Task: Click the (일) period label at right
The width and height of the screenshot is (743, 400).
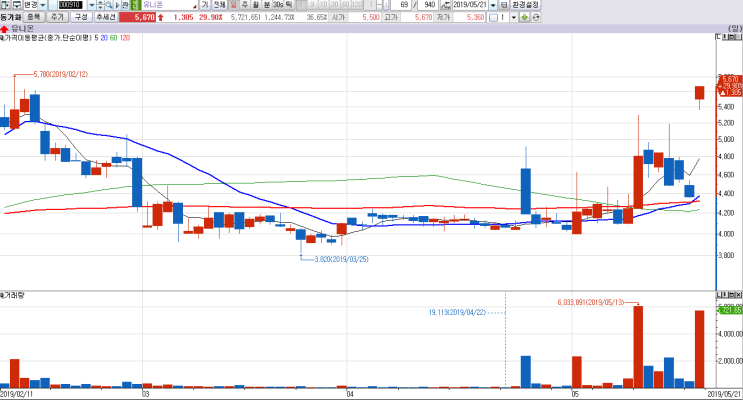Action: [x=734, y=29]
